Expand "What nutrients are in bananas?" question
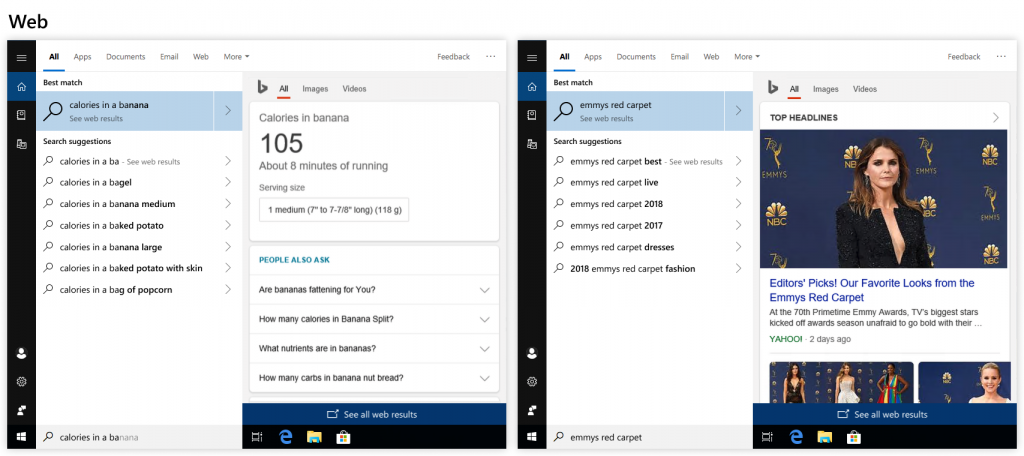The width and height of the screenshot is (1024, 456). 373,348
